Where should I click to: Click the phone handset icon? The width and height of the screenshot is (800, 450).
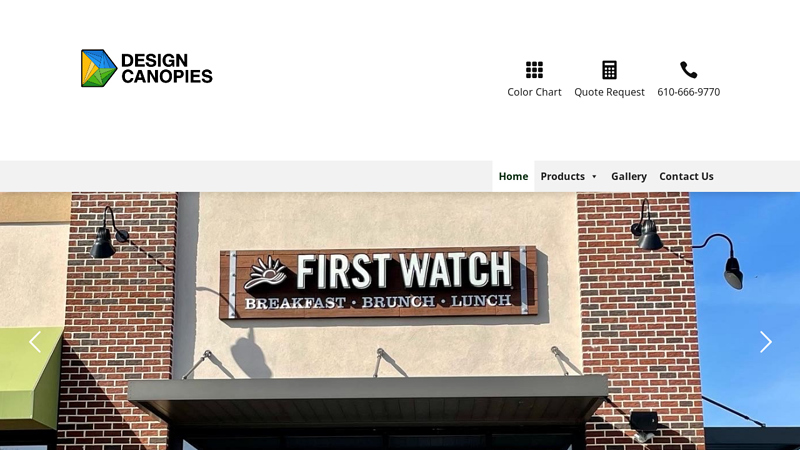tap(688, 70)
